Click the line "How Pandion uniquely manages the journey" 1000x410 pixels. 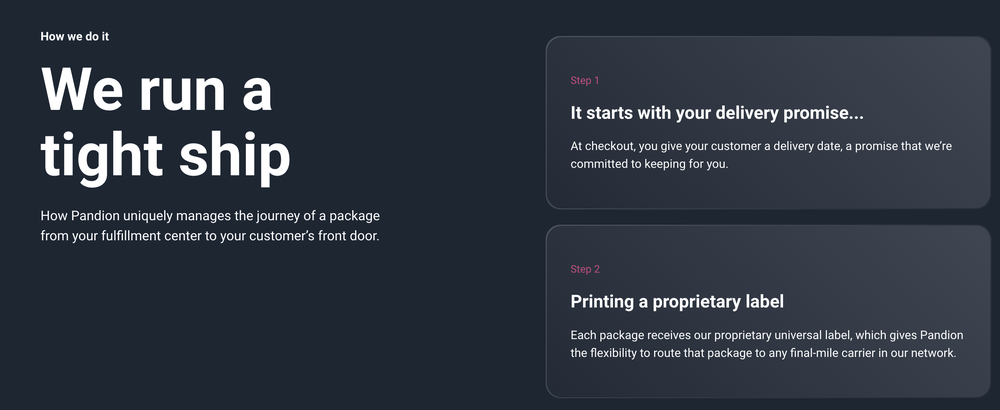tap(210, 216)
